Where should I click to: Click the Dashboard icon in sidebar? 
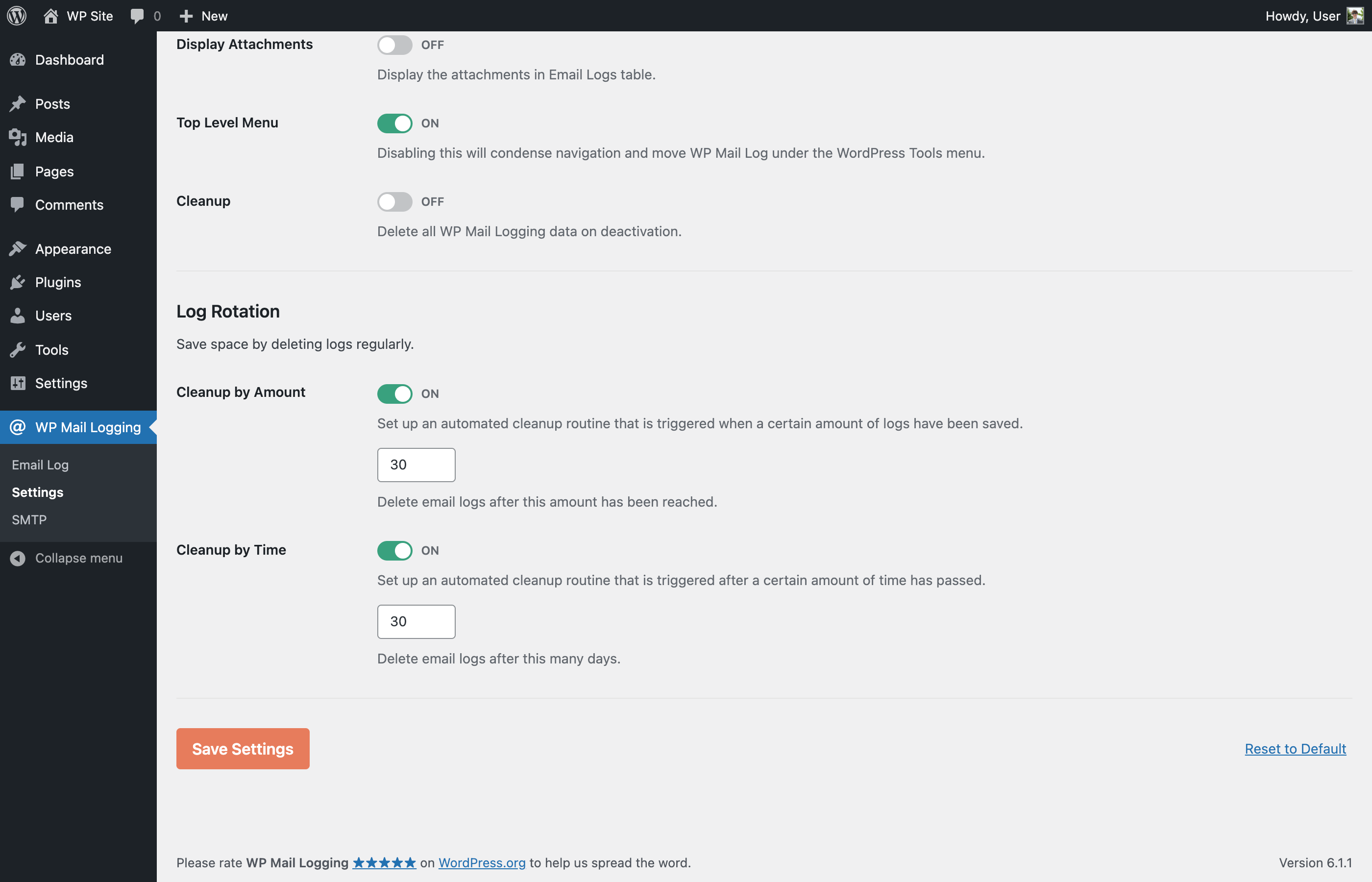click(x=17, y=59)
